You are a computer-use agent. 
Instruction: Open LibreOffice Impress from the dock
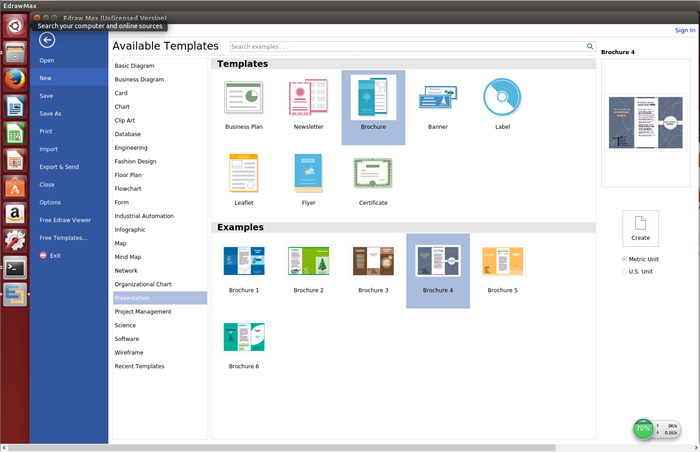pyautogui.click(x=15, y=160)
